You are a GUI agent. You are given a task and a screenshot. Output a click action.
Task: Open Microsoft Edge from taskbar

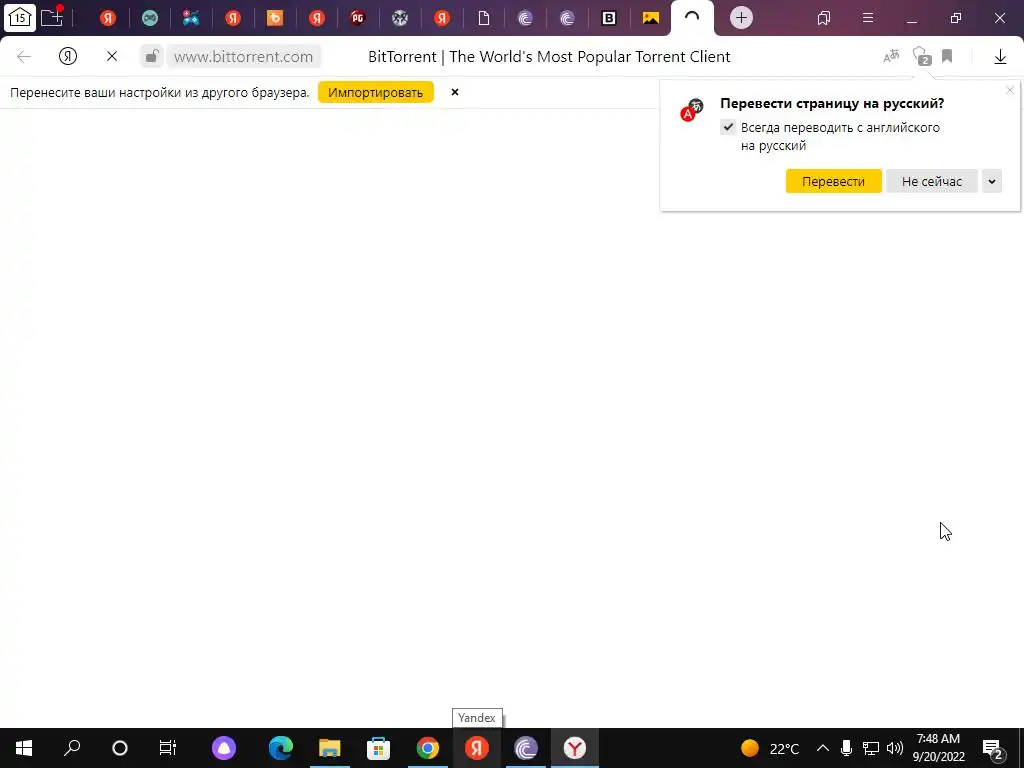281,748
